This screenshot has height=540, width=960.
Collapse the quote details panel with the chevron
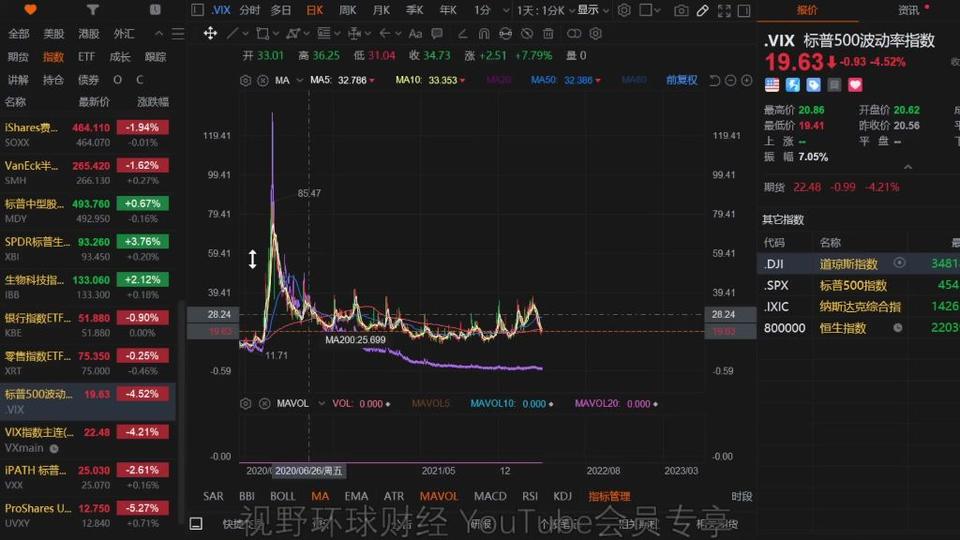[908, 167]
